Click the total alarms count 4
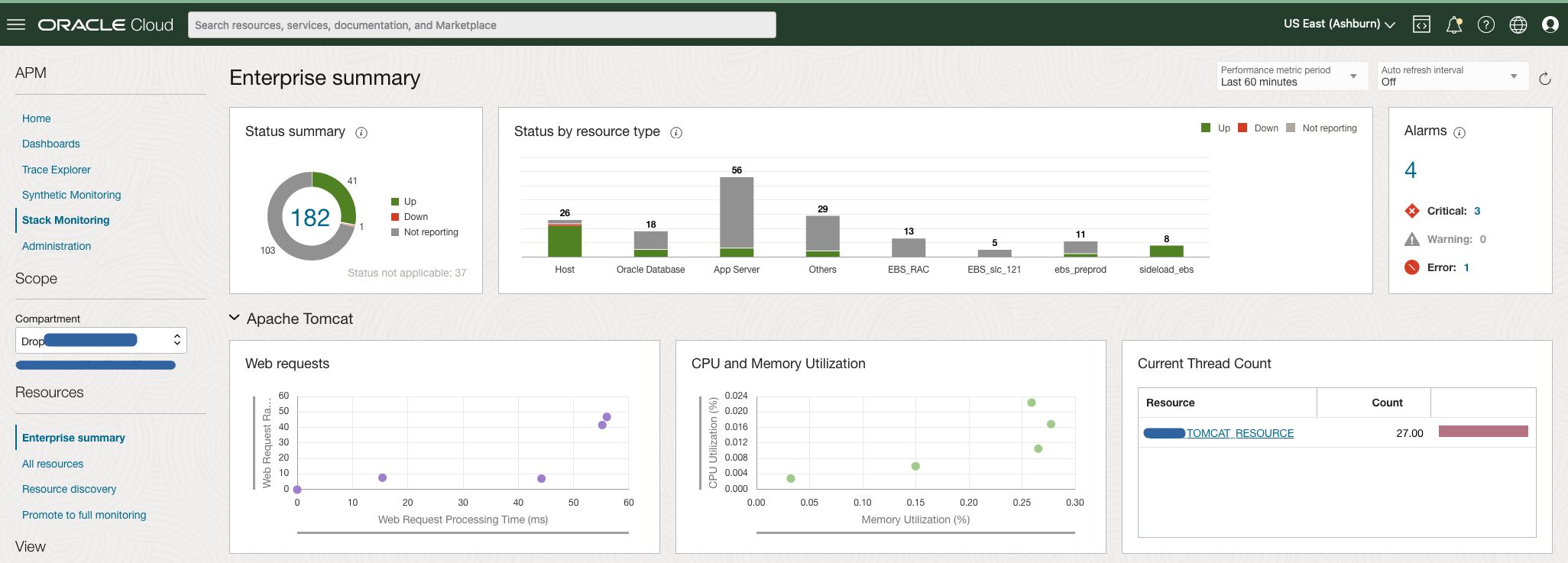The width and height of the screenshot is (1568, 563). [1411, 170]
